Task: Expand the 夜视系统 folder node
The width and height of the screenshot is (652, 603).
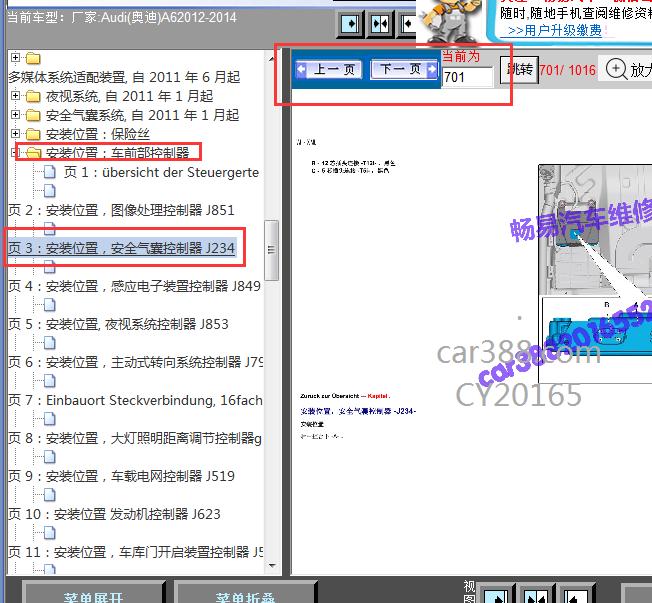Action: point(15,95)
